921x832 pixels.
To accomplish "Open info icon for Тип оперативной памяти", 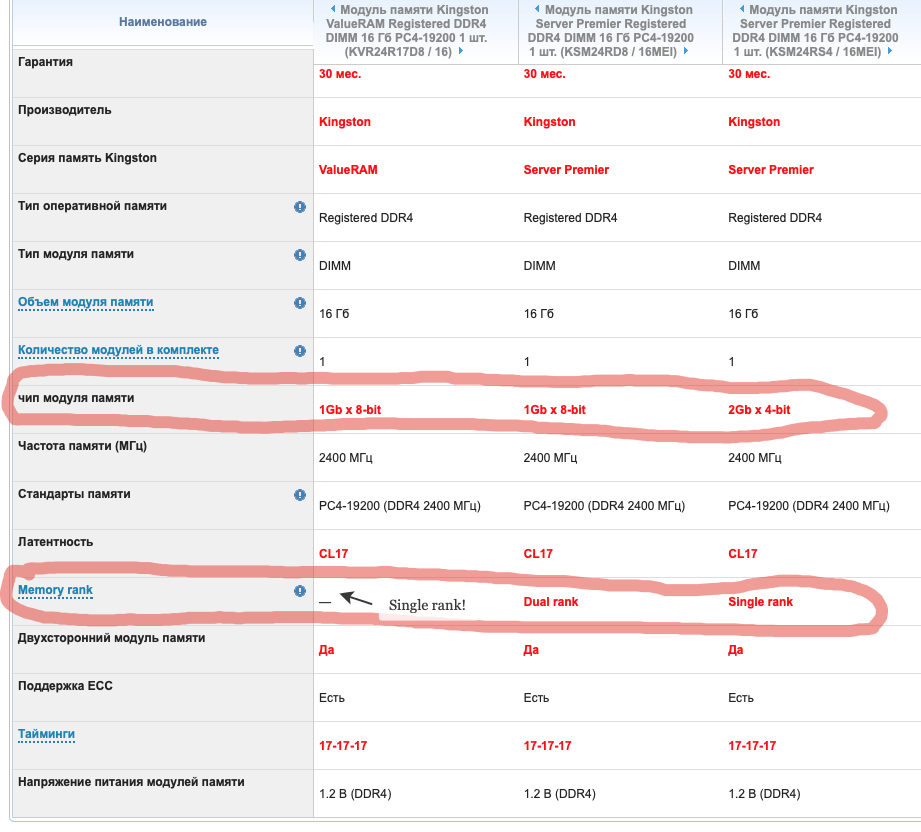I will 300,207.
